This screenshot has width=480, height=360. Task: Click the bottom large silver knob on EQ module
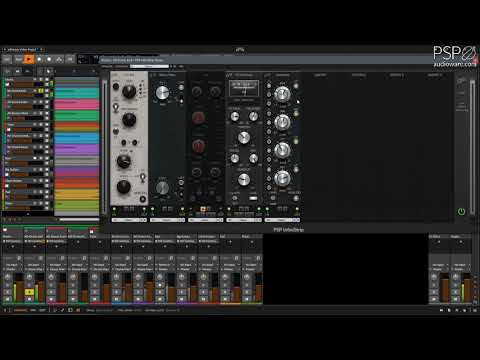[x=282, y=178]
